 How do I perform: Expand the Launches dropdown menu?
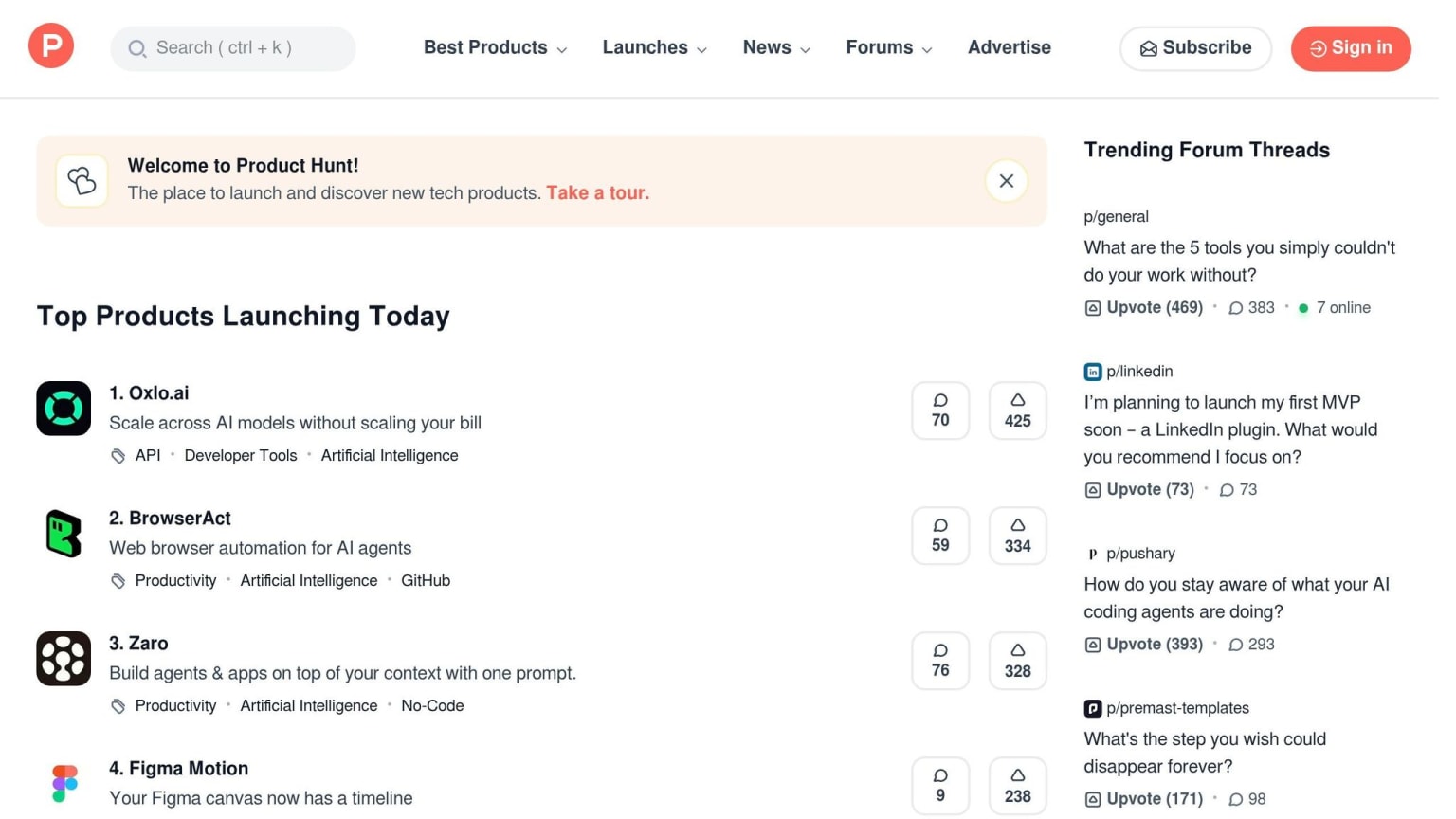tap(655, 47)
